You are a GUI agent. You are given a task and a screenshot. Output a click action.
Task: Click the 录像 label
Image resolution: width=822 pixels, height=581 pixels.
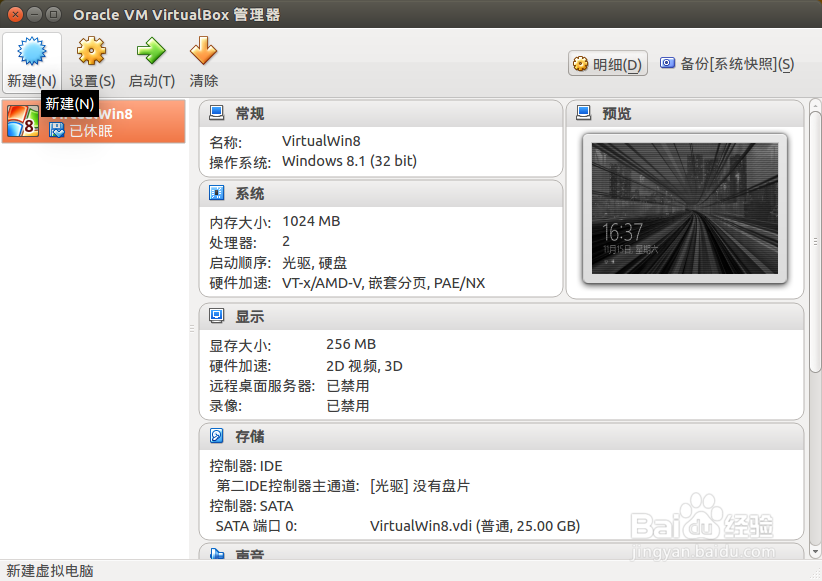[225, 406]
